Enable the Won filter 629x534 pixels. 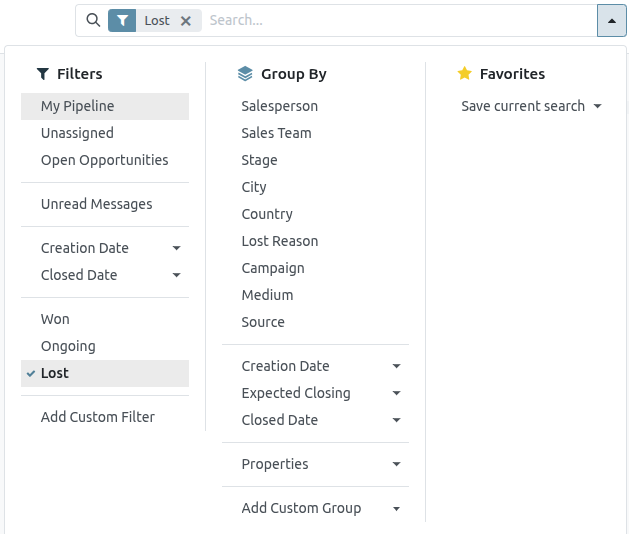(x=55, y=319)
